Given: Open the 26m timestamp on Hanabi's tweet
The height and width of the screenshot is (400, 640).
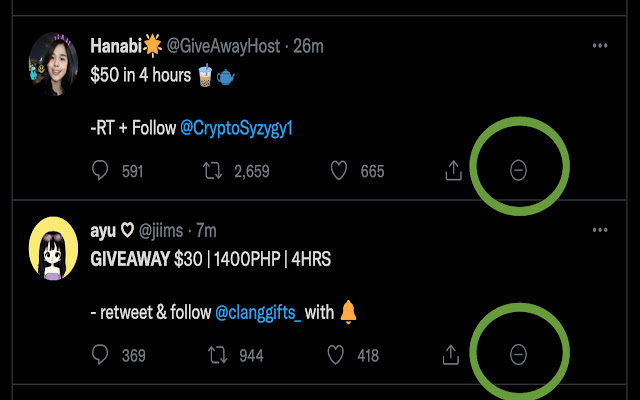Looking at the screenshot, I should 309,46.
